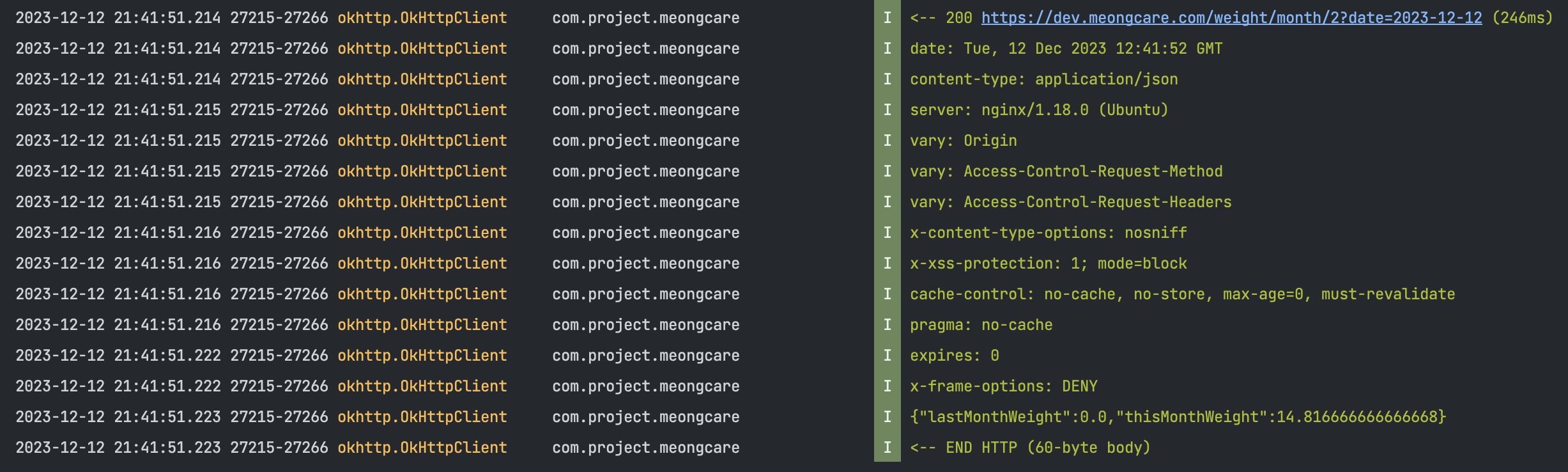The width and height of the screenshot is (1568, 472).
Task: Click the 27215-27266 process ID on server row
Action: pos(279,110)
